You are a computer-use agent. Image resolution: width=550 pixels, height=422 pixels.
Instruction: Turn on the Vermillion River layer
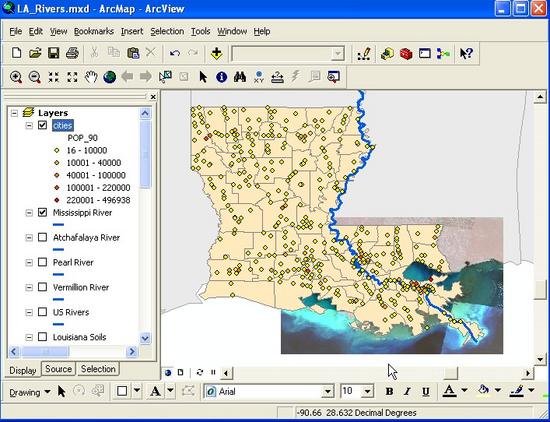(42, 287)
